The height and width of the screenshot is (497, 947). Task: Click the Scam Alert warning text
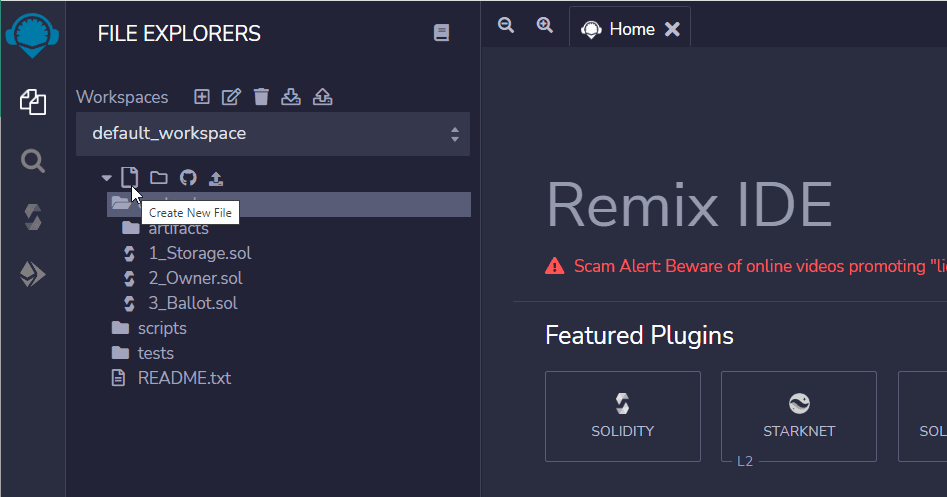click(x=760, y=266)
